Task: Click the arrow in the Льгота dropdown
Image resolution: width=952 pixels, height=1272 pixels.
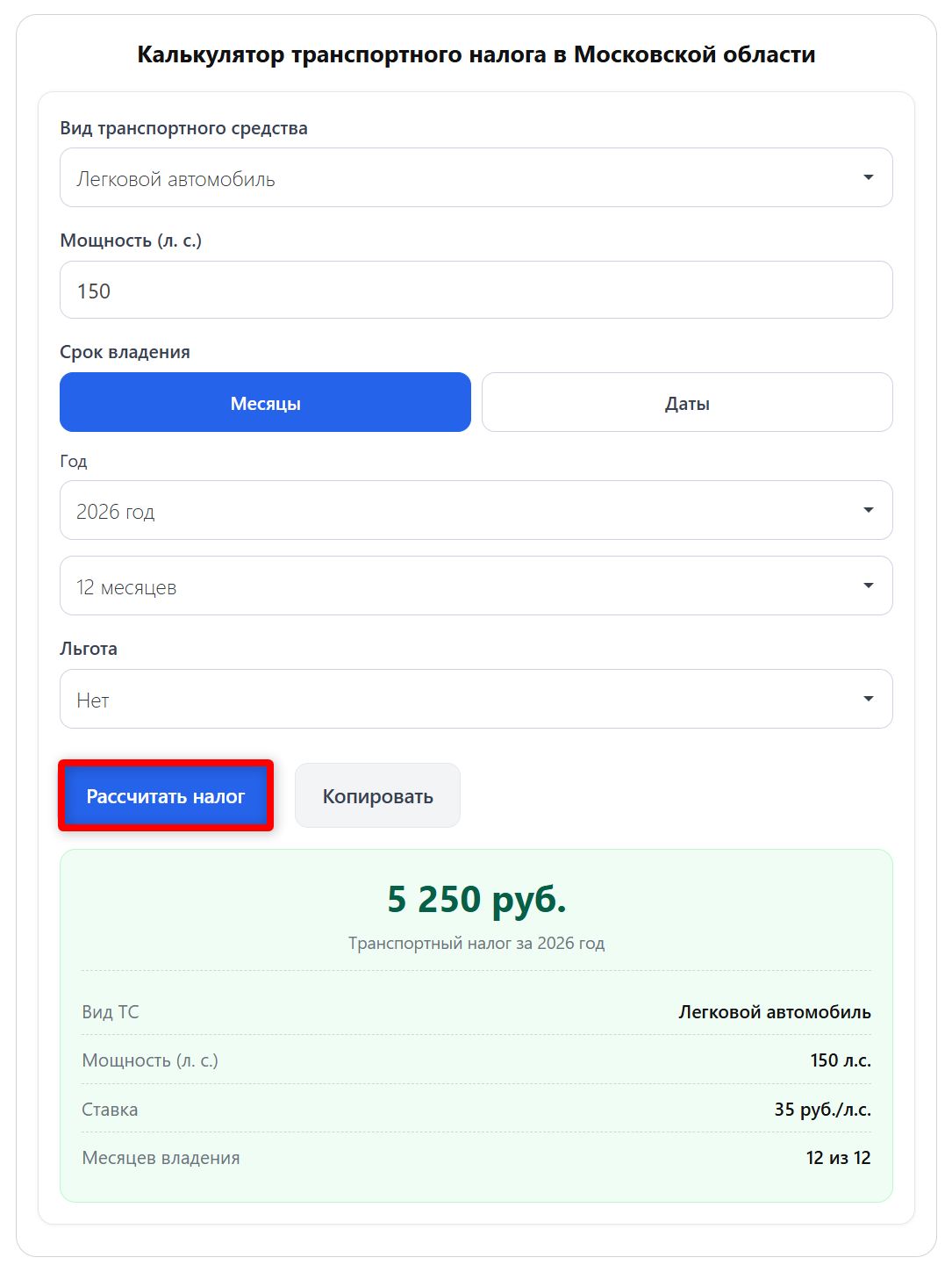Action: [868, 699]
